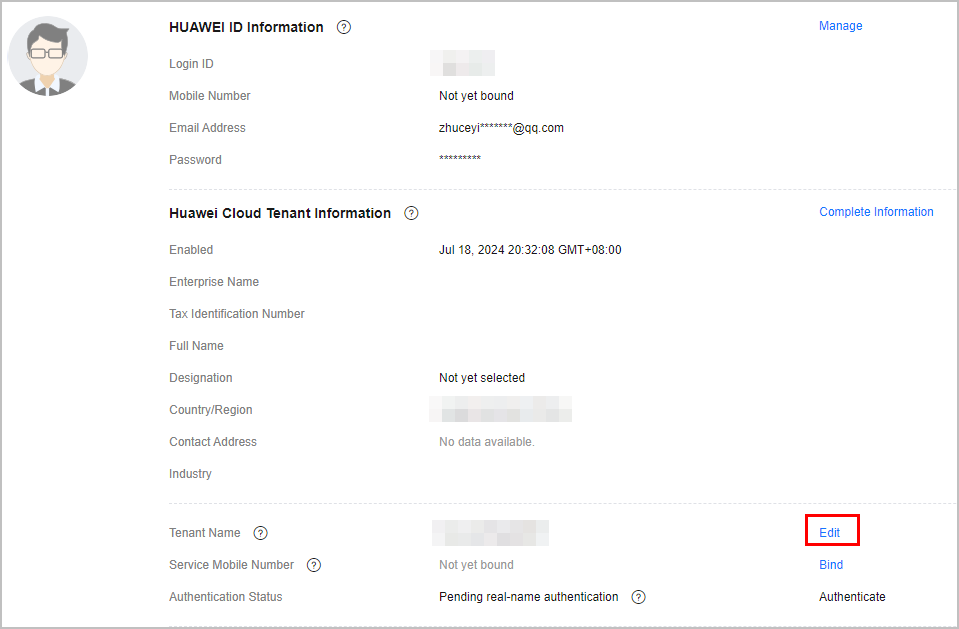
Task: Click the Tax Identification Number label
Action: 237,314
